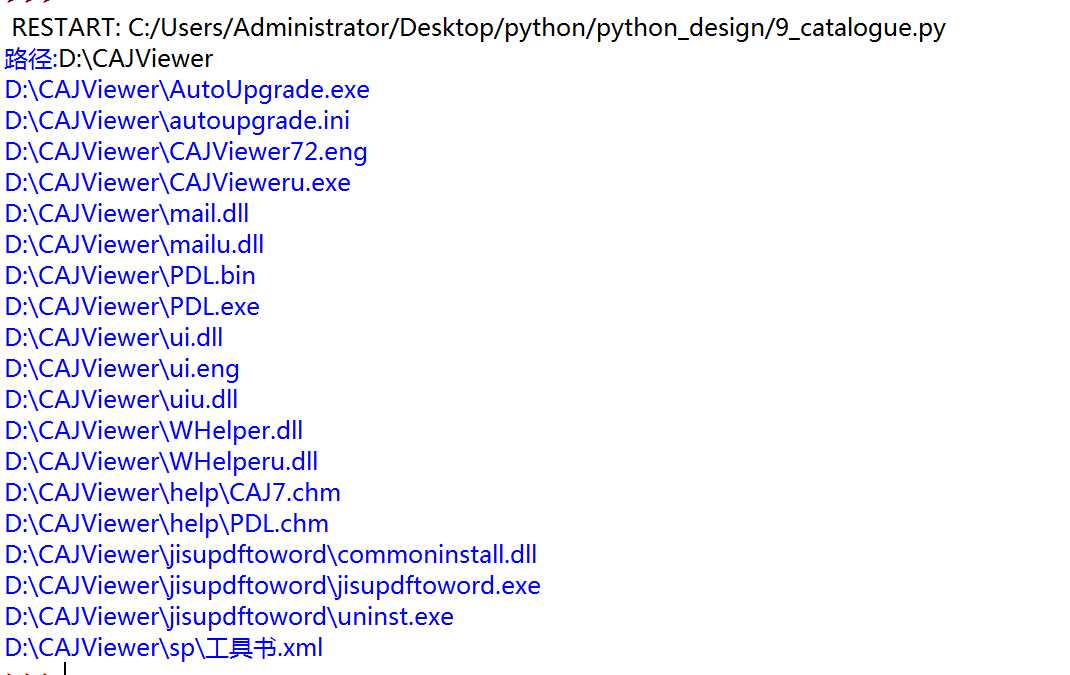
Task: Click the line D:\CAJViewer\CAJViewer72.eng
Action: pos(186,152)
